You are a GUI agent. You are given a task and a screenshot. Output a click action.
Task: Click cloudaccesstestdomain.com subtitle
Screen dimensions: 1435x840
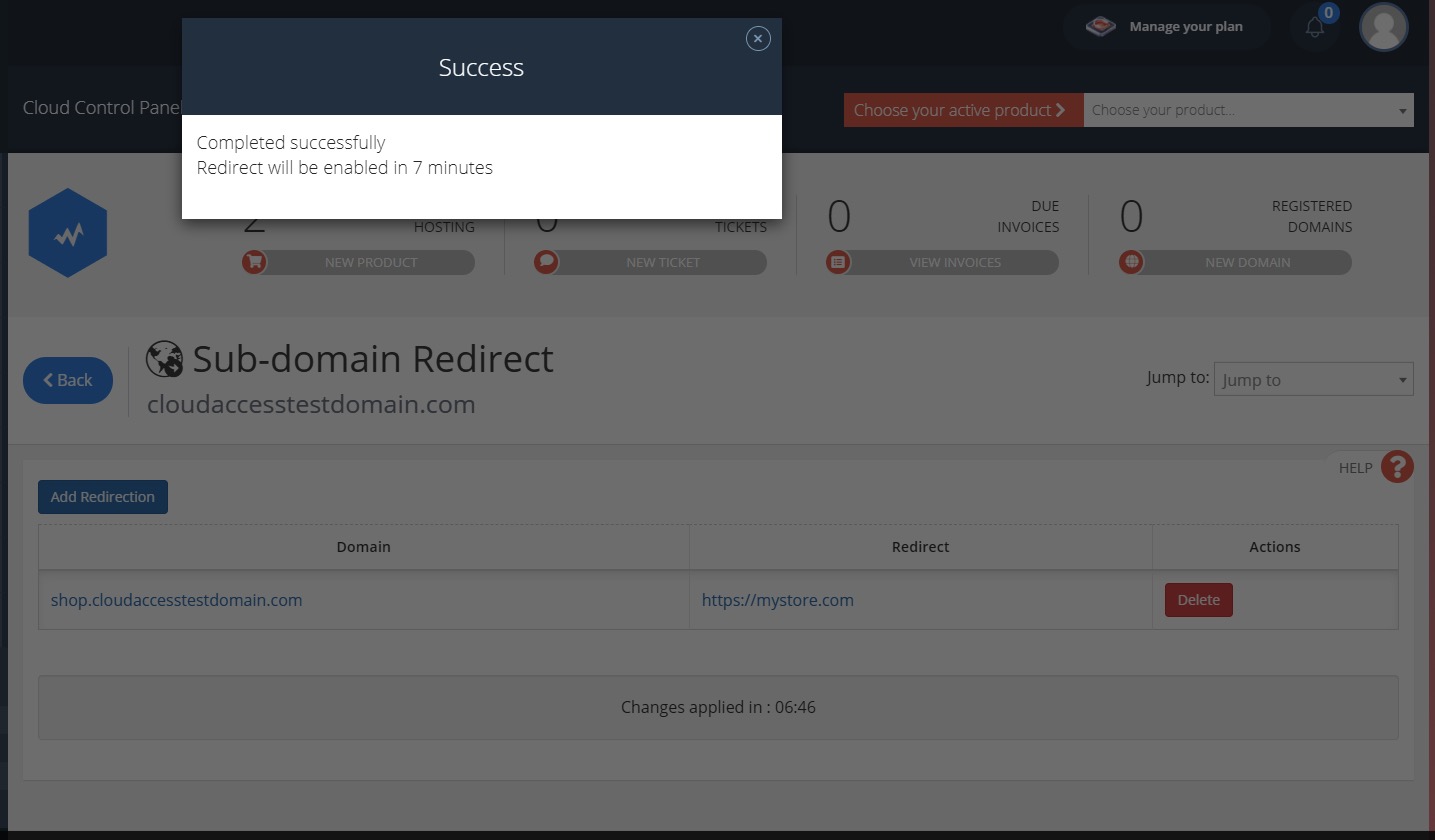pyautogui.click(x=311, y=405)
